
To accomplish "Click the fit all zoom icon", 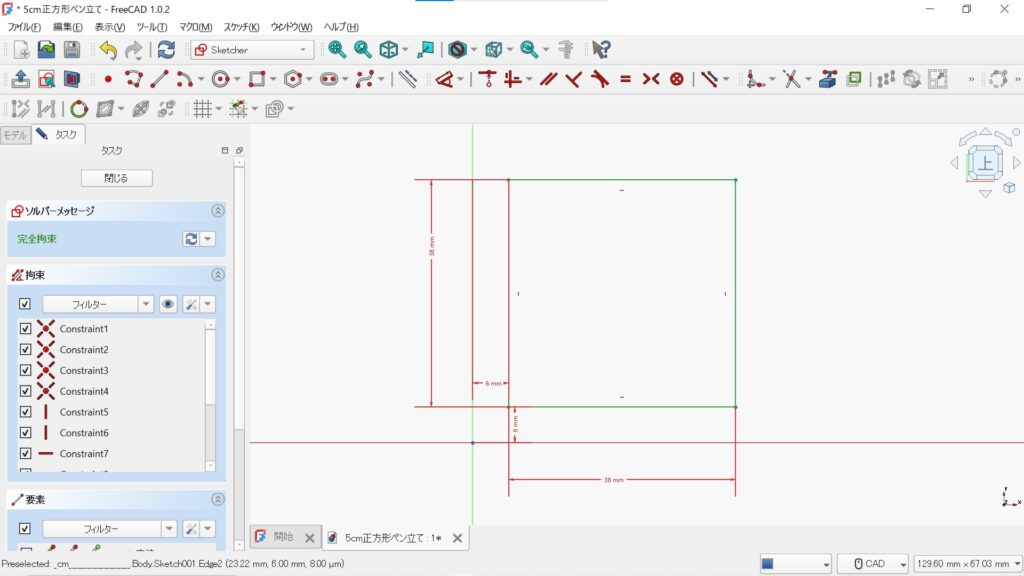I will tap(337, 49).
